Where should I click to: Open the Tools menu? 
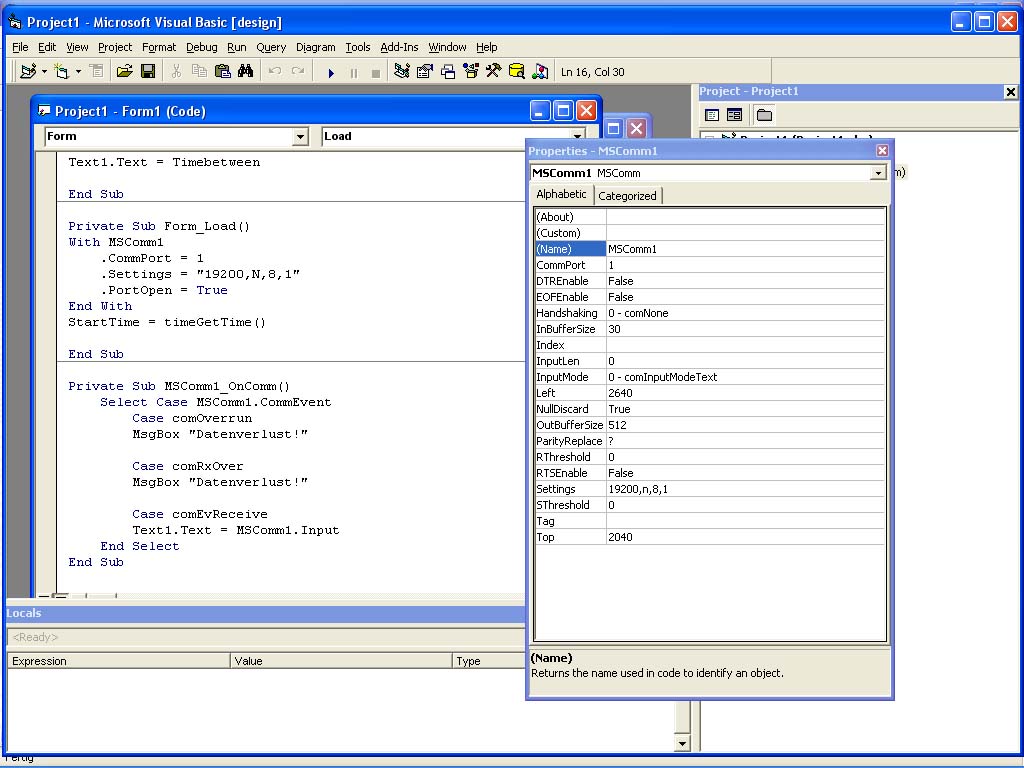(x=358, y=47)
